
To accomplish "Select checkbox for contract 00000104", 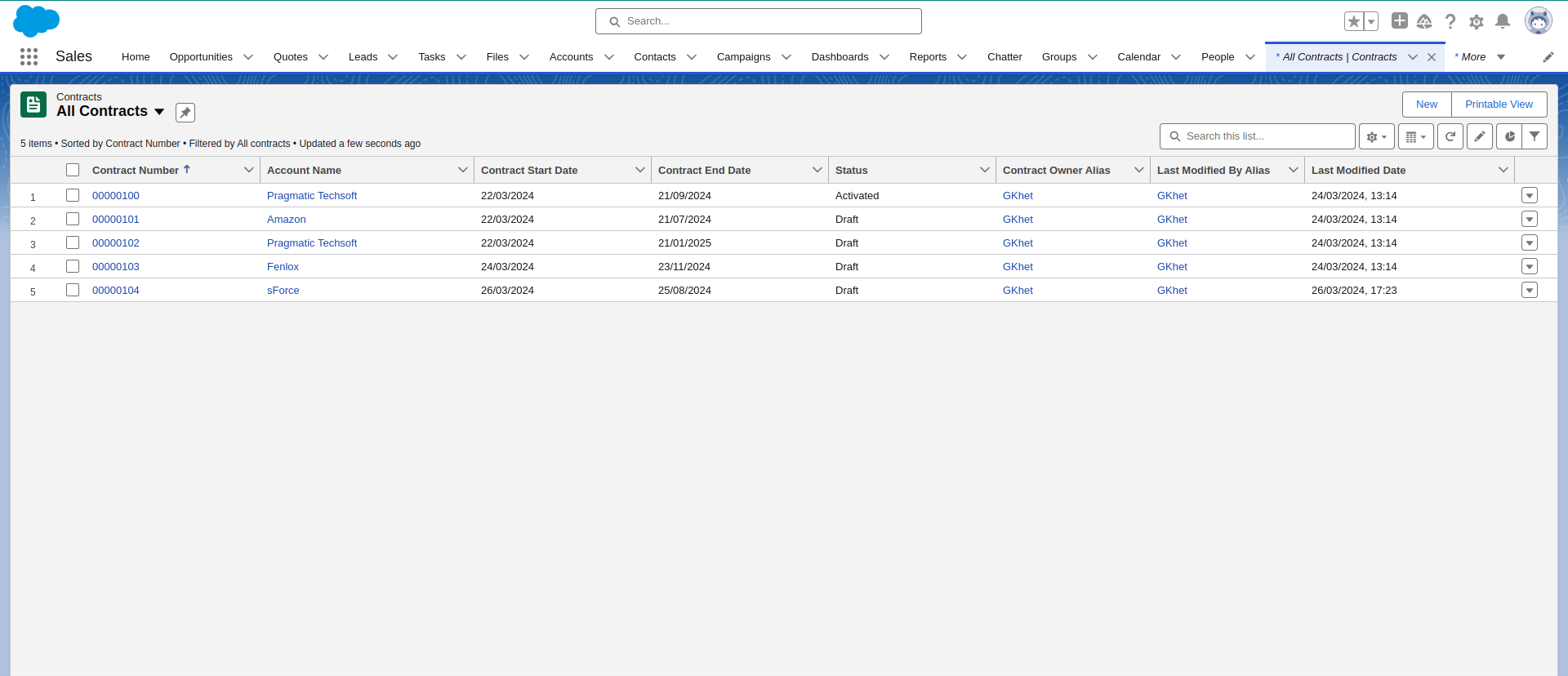I will click(x=73, y=290).
